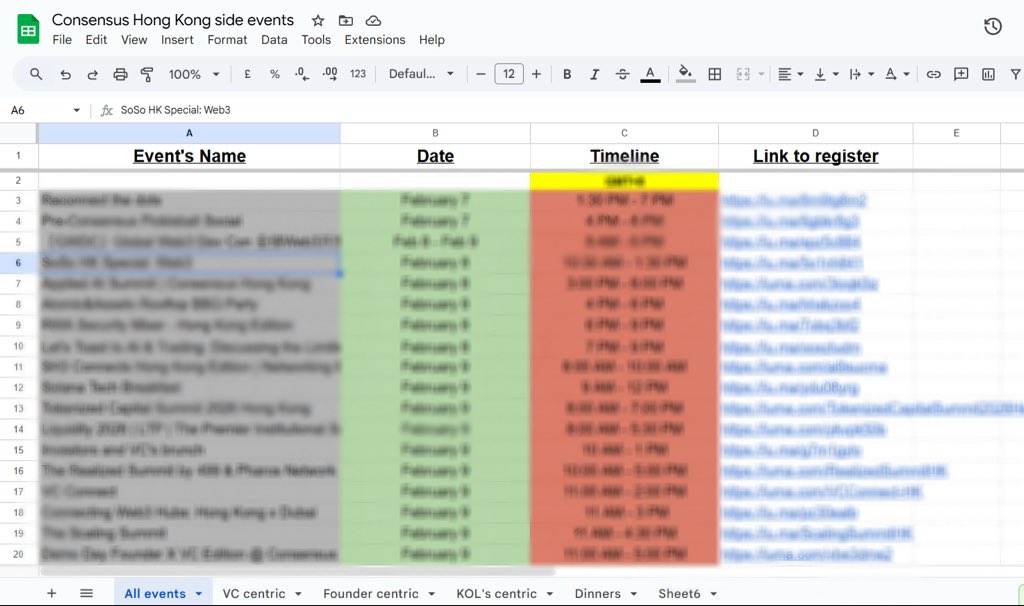This screenshot has height=606, width=1024.
Task: Open the Insert menu
Action: click(177, 40)
